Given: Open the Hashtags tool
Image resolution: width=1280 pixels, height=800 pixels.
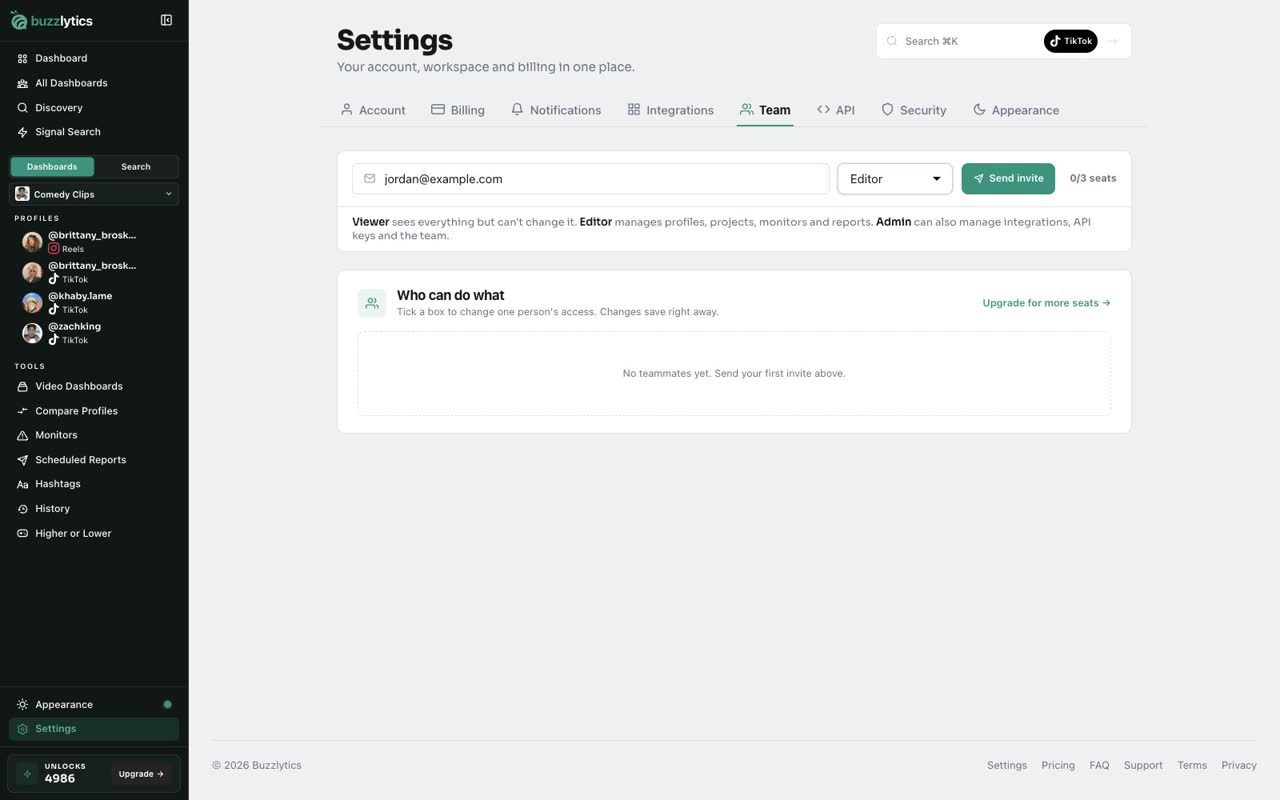Looking at the screenshot, I should [94, 484].
